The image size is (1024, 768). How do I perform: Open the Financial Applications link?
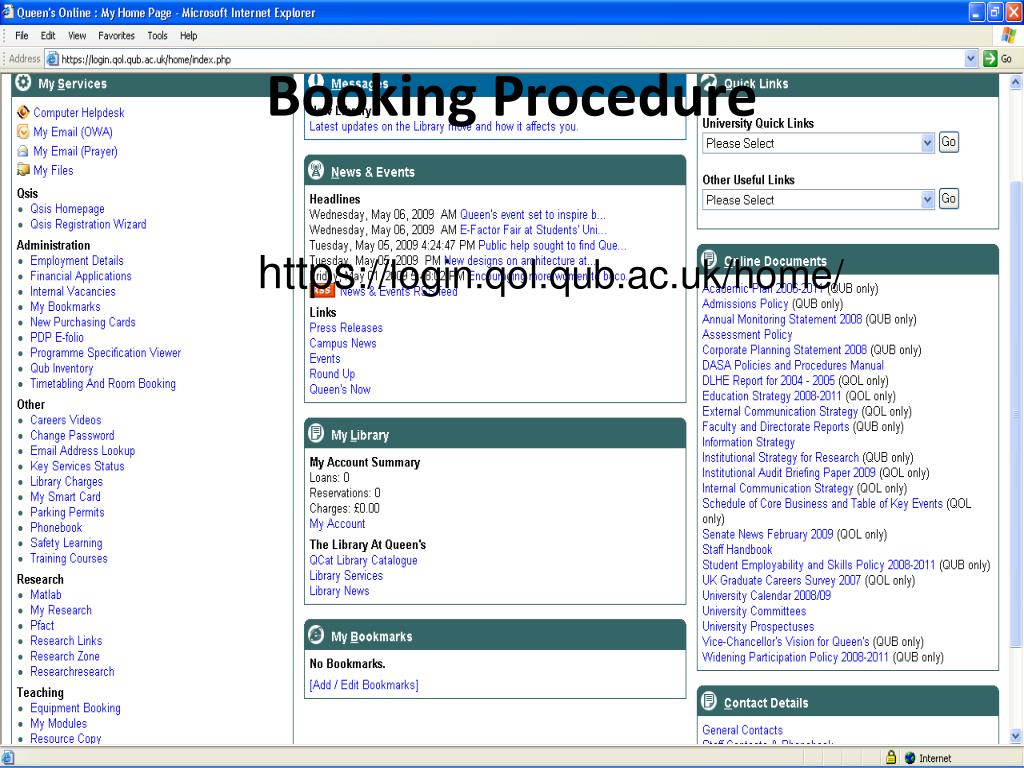coord(80,276)
